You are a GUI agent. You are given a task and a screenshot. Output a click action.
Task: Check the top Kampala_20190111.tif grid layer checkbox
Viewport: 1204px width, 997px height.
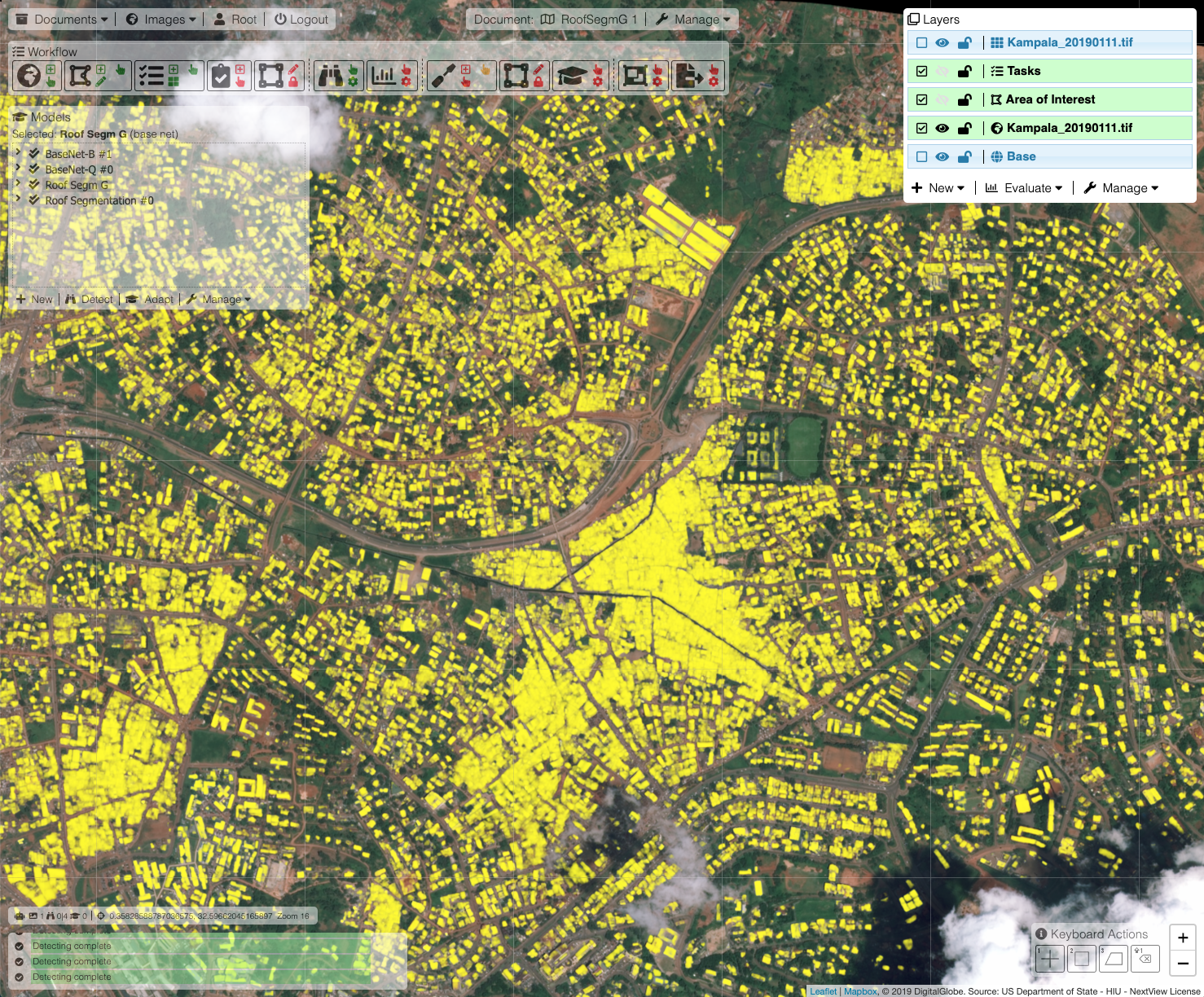point(922,42)
